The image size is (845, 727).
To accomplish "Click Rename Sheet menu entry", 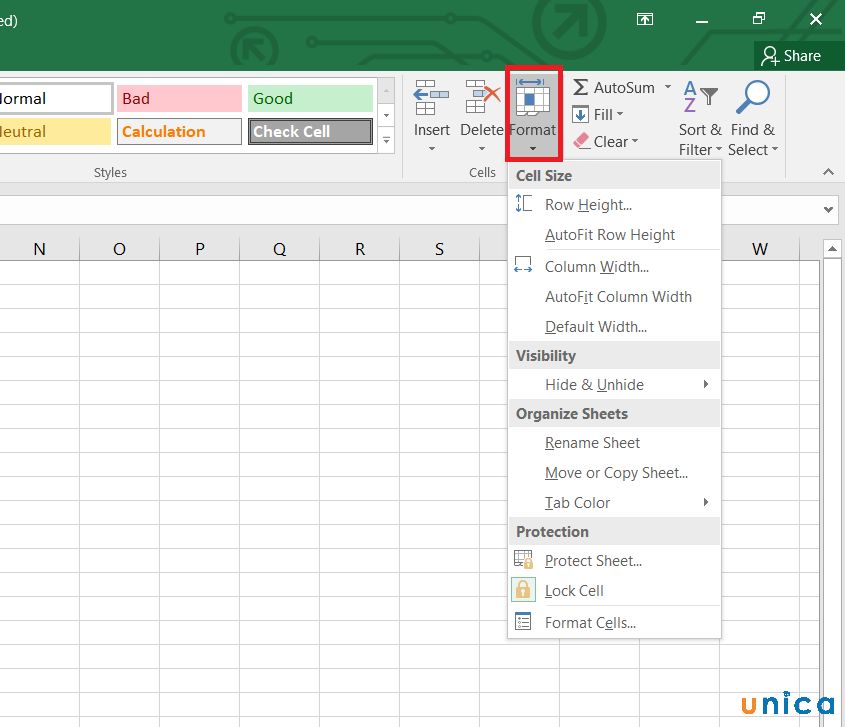I will click(x=592, y=443).
